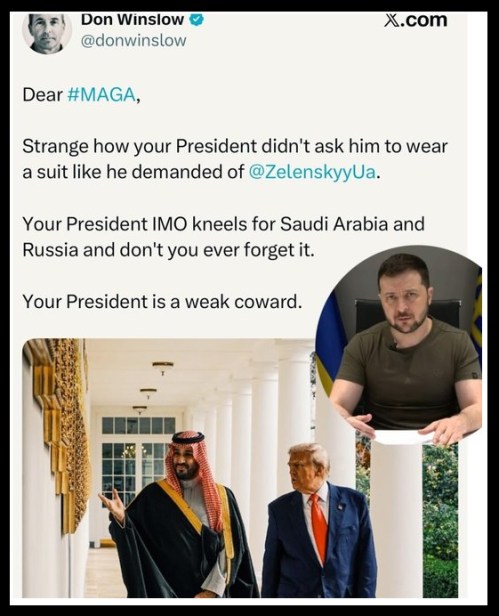The width and height of the screenshot is (499, 616).
Task: Click the hanging ceiling lantern in photo
Action: coord(163,367)
